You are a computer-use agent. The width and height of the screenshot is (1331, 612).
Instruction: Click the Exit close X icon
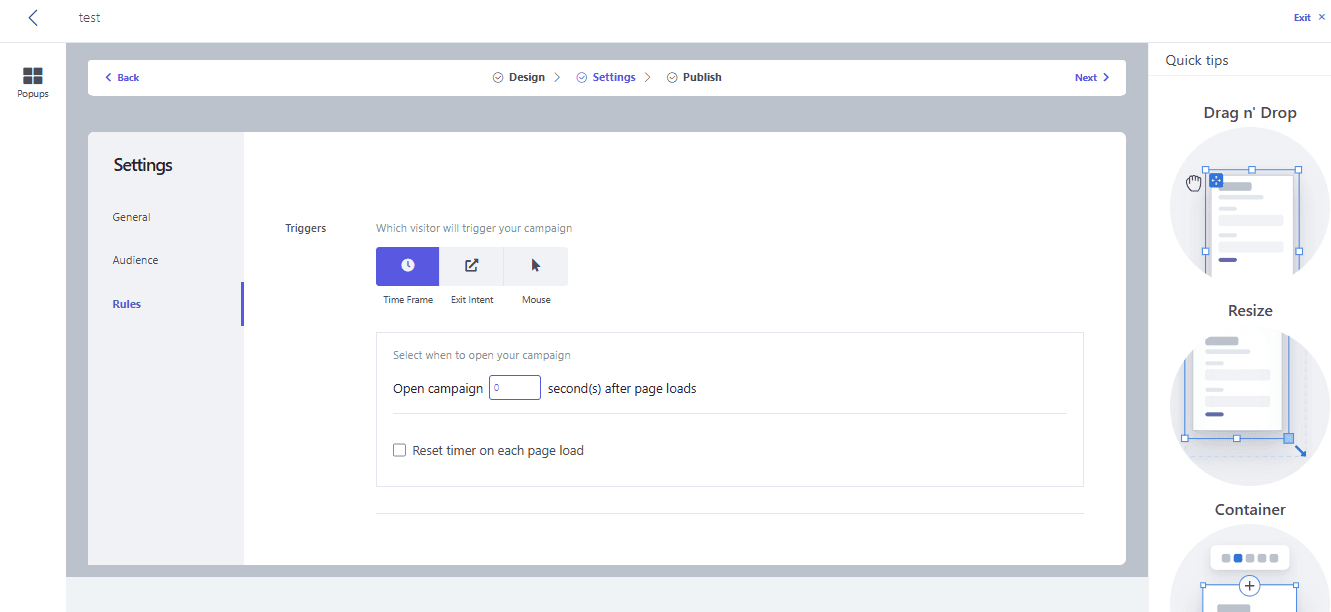tap(1322, 17)
